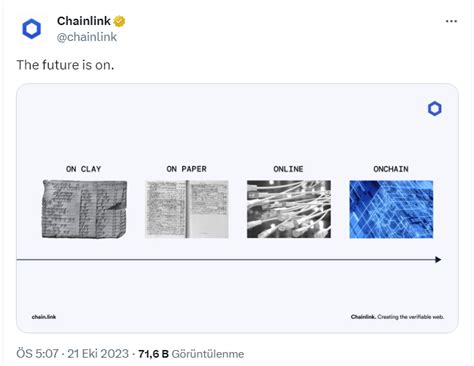Click the 'Creating the verifiable web' tagline
This screenshot has width=474, height=366.
tap(411, 317)
